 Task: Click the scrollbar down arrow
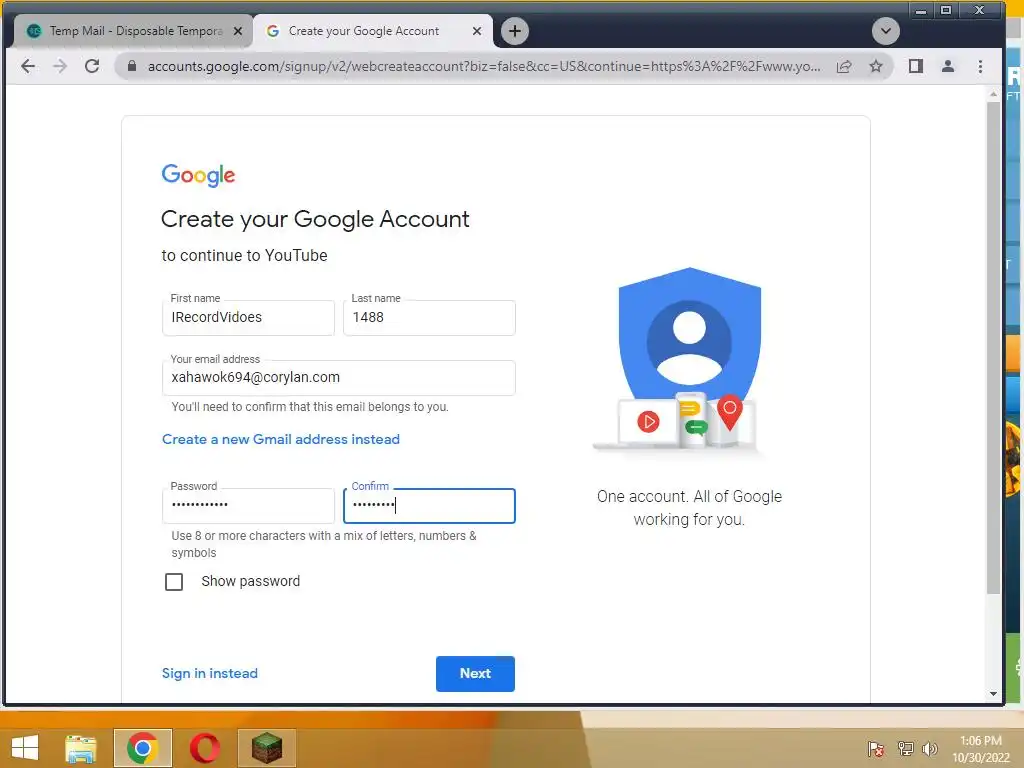pyautogui.click(x=993, y=694)
